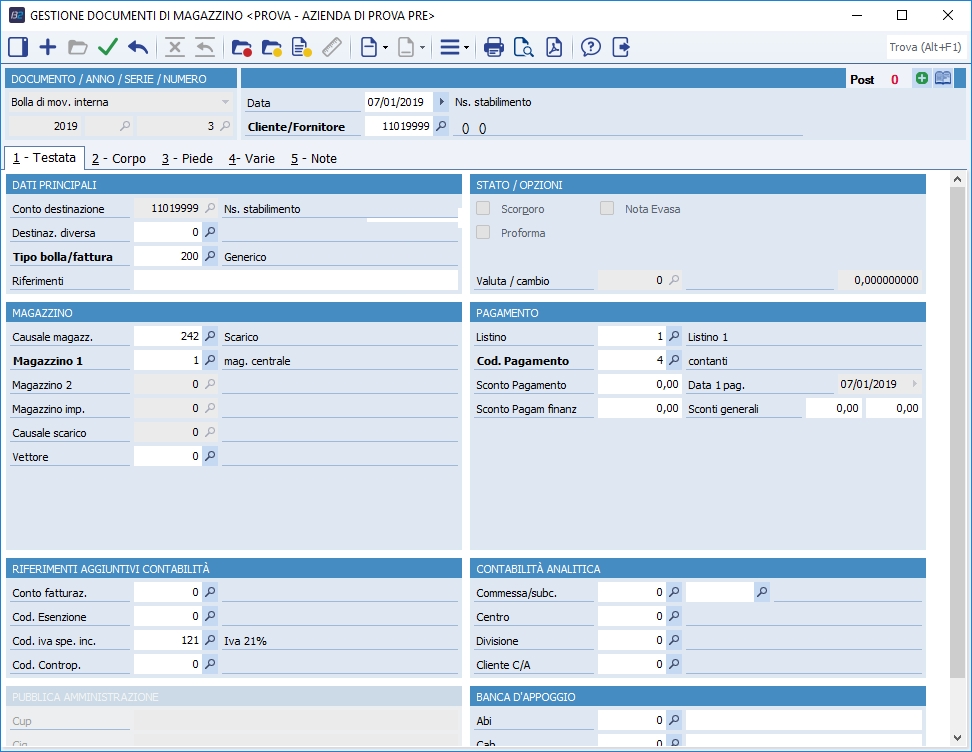Click the green plus icon beside Post
Screen dimensions: 972x752
[x=922, y=79]
